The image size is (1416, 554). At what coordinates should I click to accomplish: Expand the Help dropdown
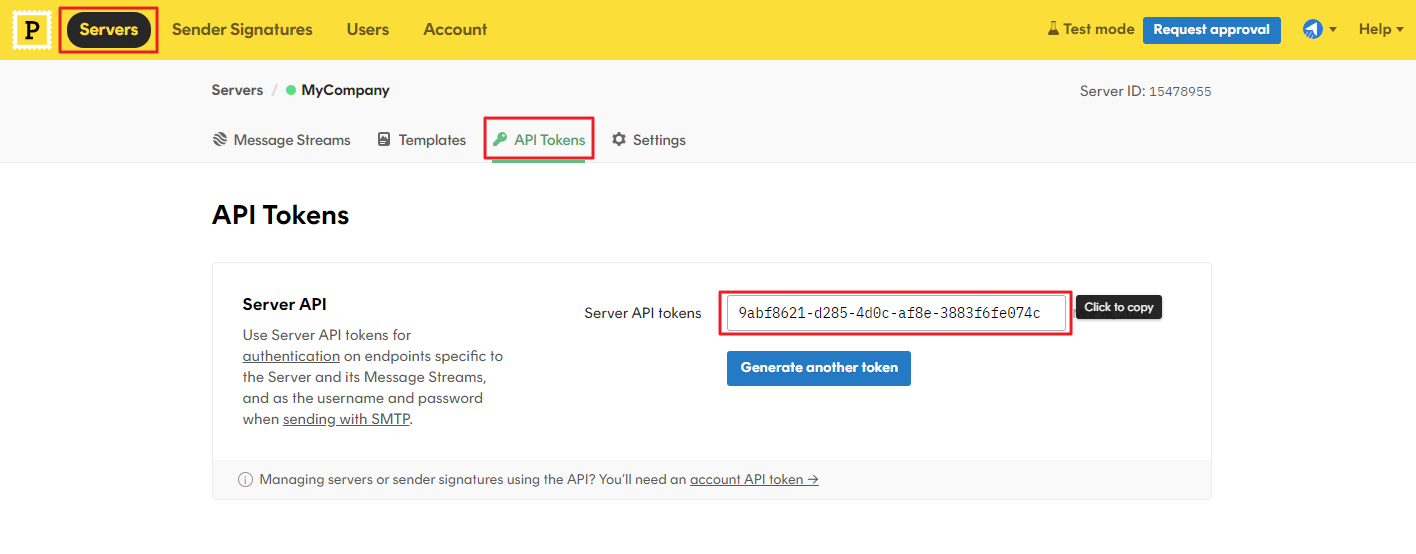(1381, 29)
